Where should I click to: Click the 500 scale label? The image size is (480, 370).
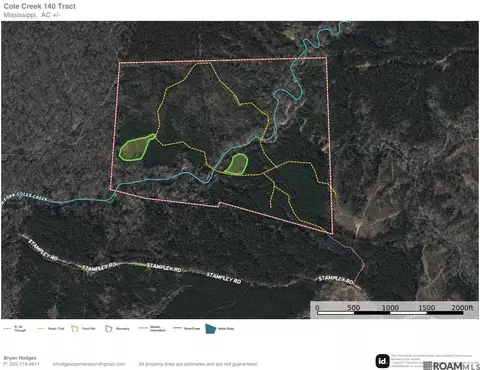[x=353, y=307]
